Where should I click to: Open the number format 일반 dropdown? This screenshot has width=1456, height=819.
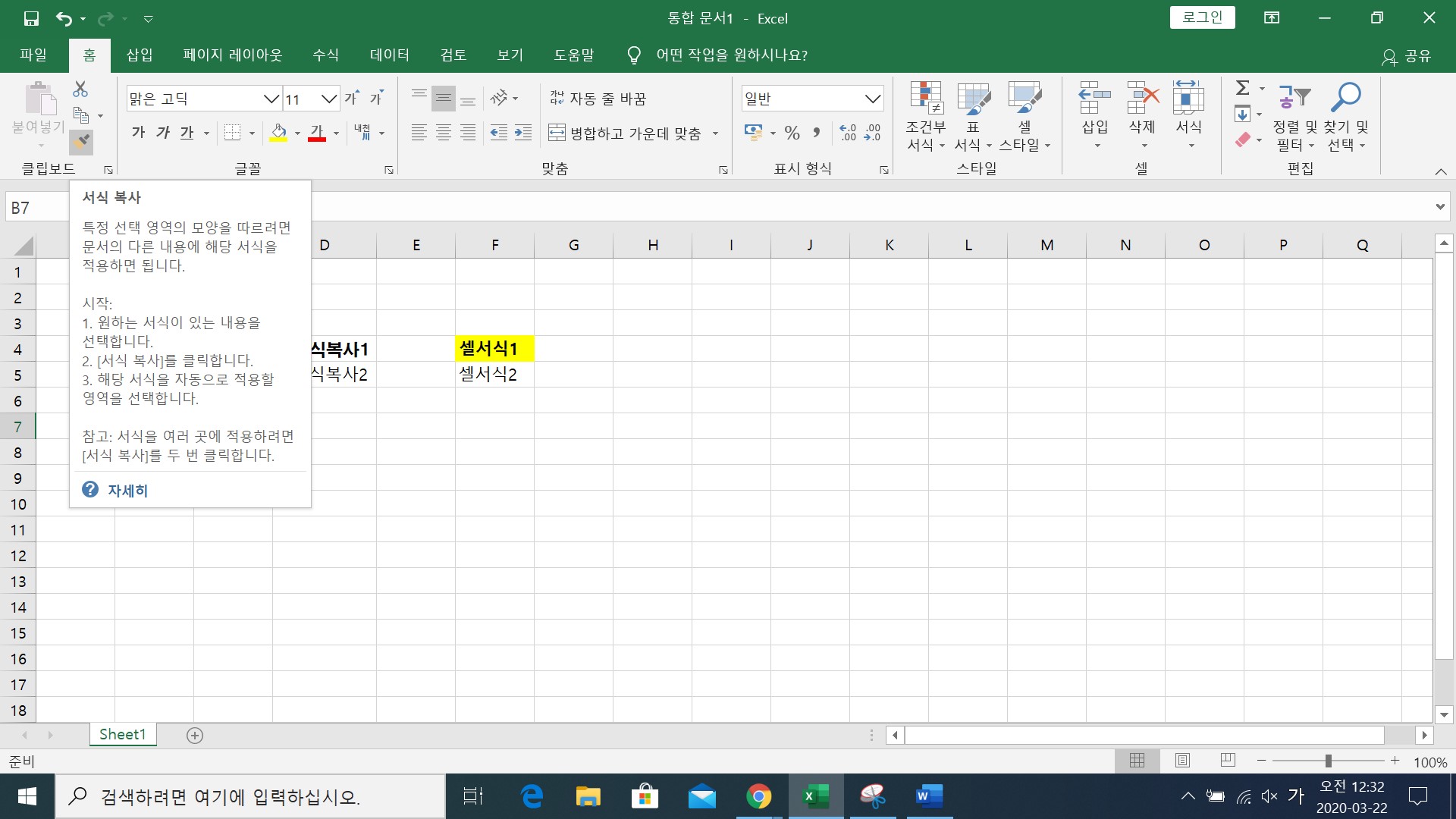[x=873, y=99]
